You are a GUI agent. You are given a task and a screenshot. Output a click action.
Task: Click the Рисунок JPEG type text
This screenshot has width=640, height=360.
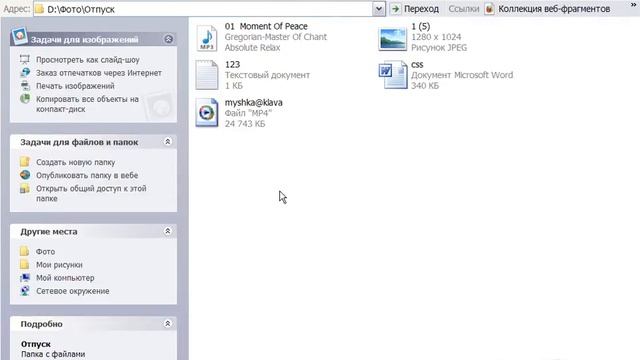pos(439,47)
